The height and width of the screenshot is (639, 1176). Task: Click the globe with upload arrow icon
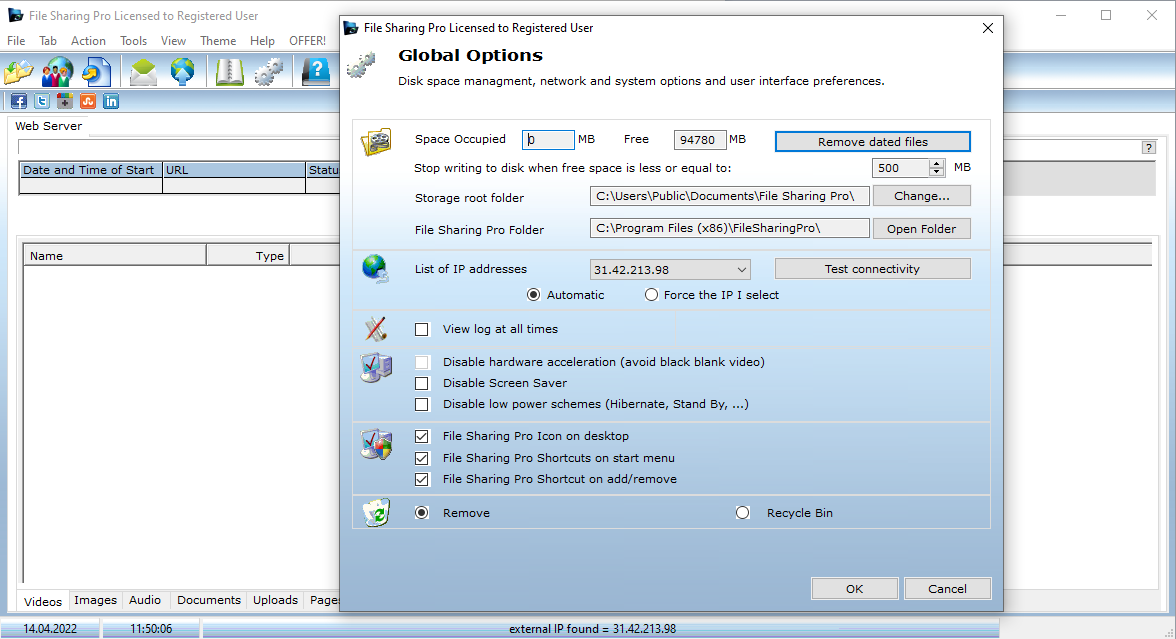182,72
